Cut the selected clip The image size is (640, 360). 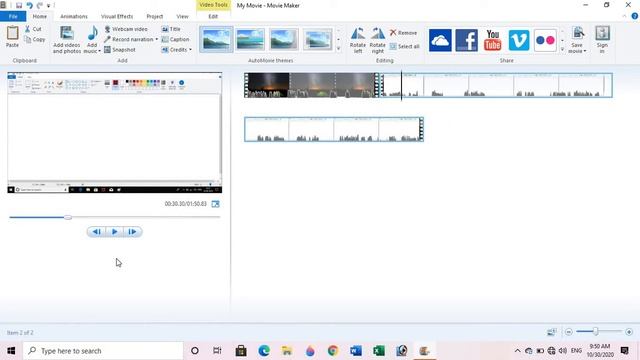click(x=33, y=29)
